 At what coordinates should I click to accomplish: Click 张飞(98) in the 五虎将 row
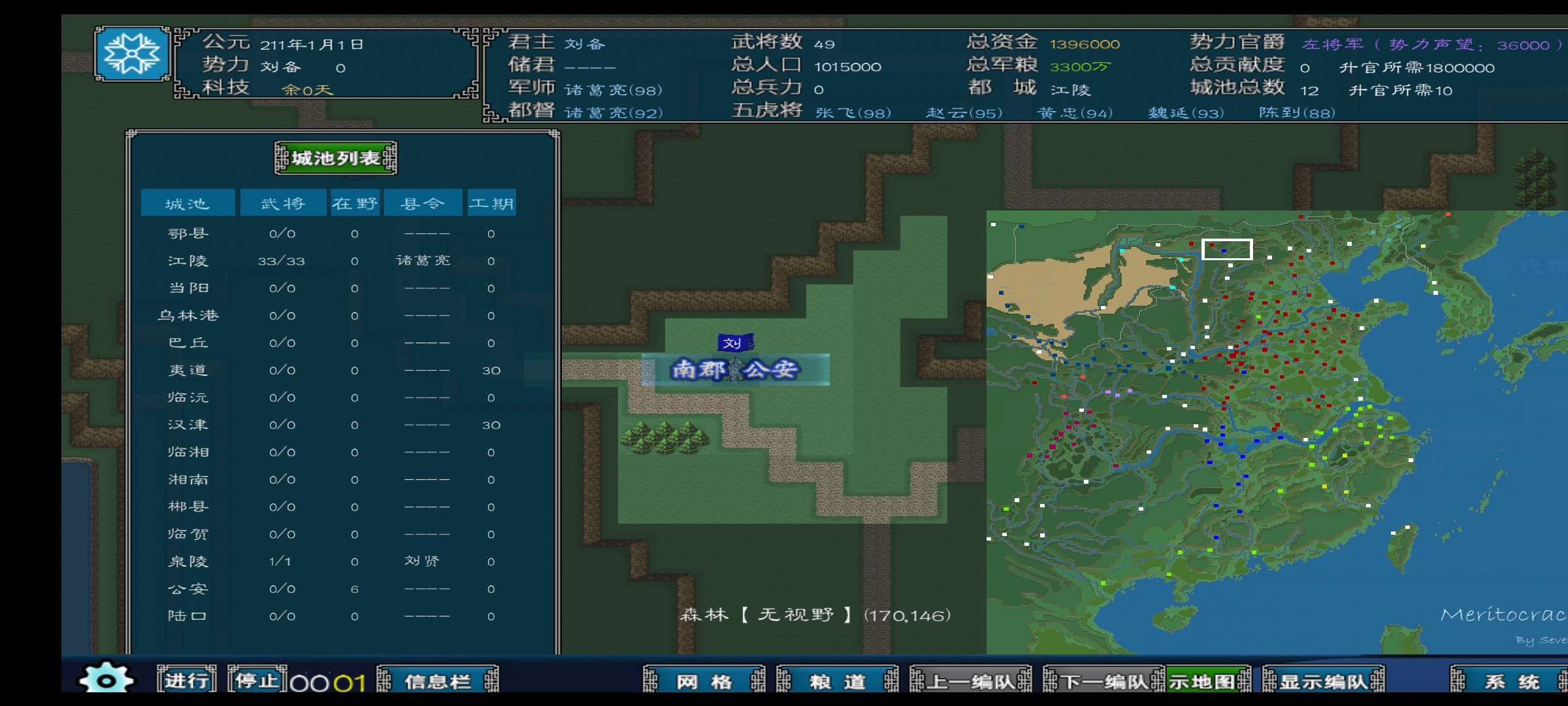pyautogui.click(x=853, y=113)
